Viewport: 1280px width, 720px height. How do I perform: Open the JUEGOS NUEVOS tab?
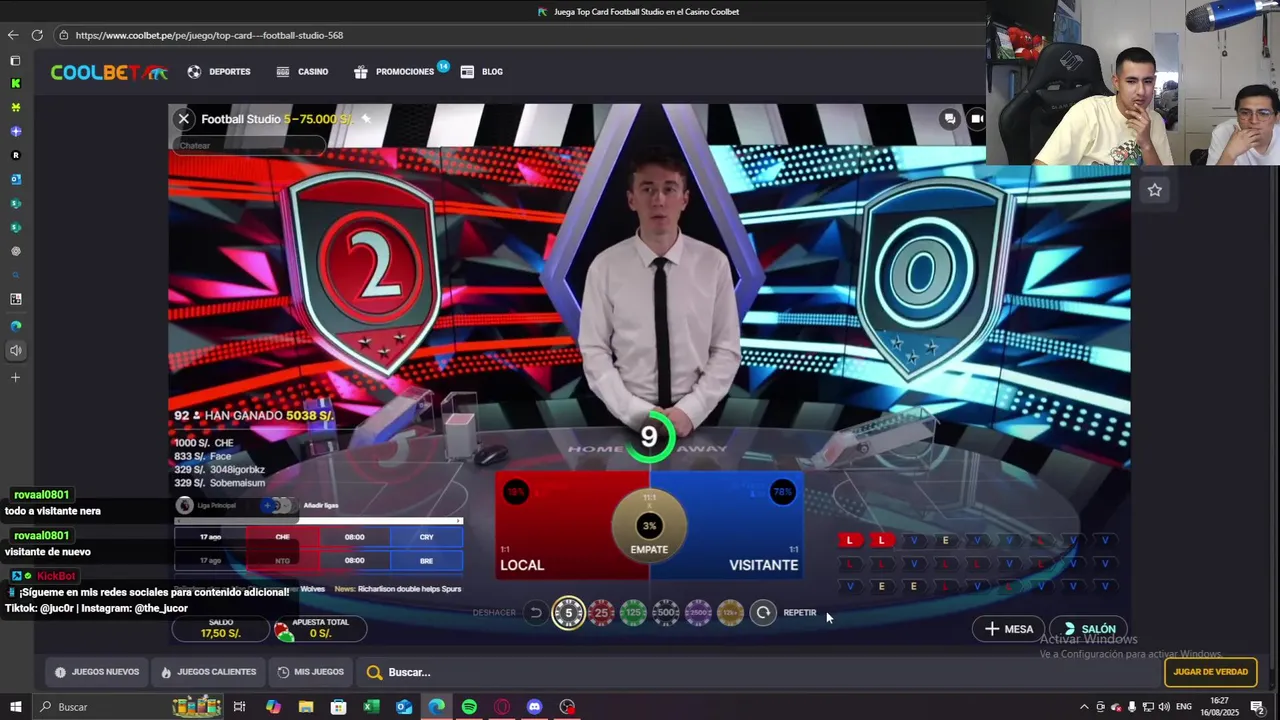(97, 672)
